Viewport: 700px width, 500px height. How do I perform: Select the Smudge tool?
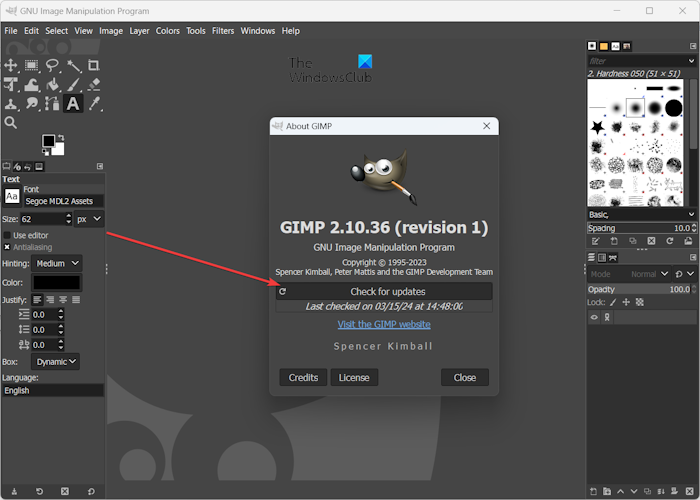pos(31,104)
